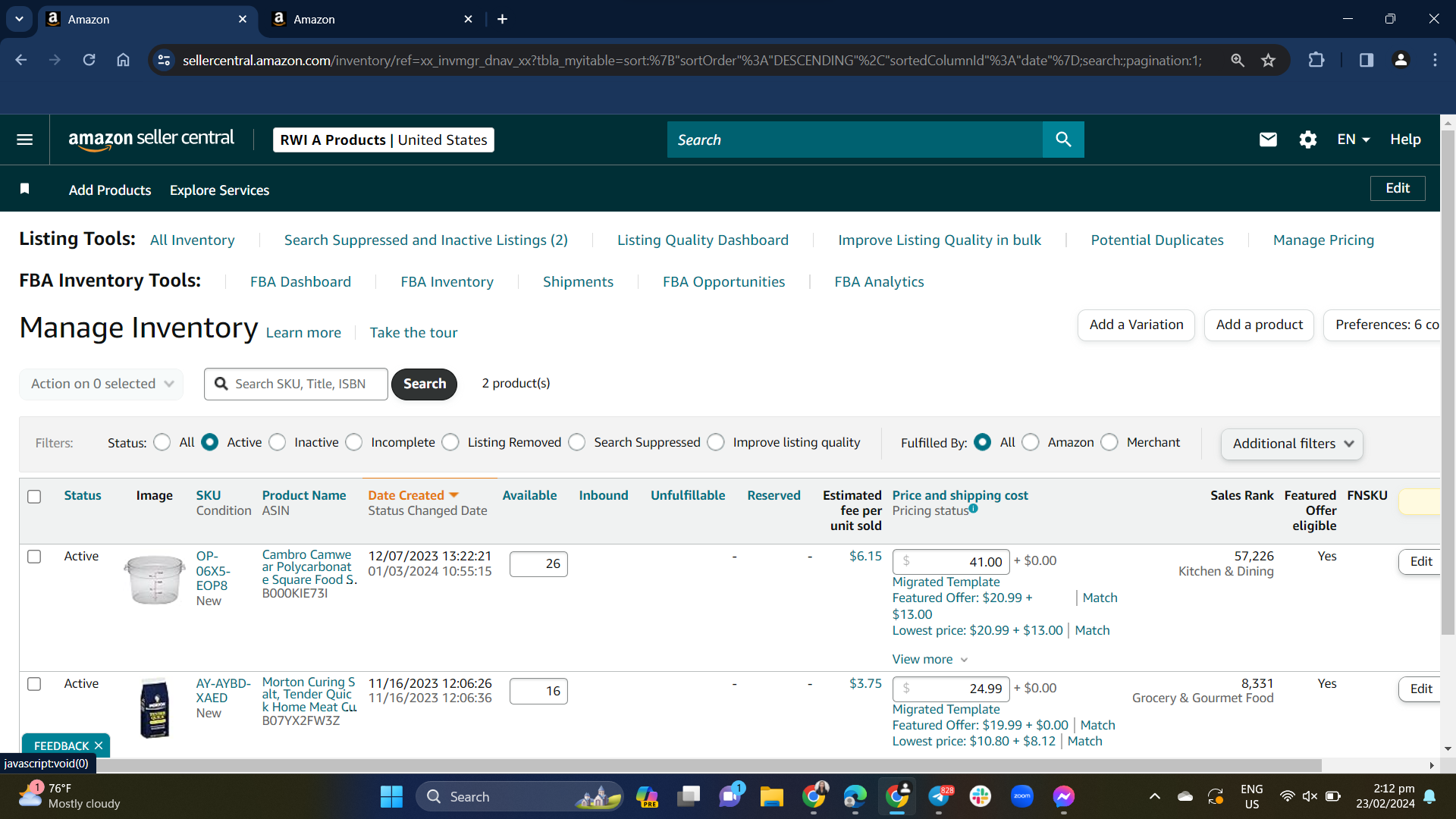Open Zoom from the taskbar
The image size is (1456, 819).
coord(1022,796)
